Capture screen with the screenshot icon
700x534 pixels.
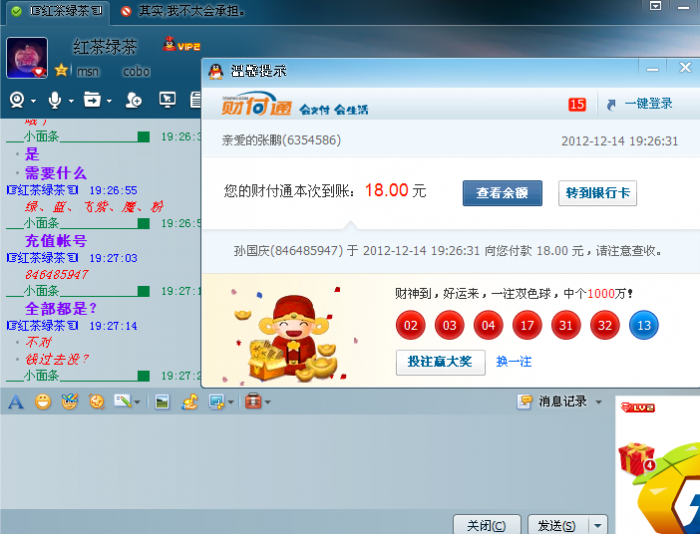coord(217,402)
